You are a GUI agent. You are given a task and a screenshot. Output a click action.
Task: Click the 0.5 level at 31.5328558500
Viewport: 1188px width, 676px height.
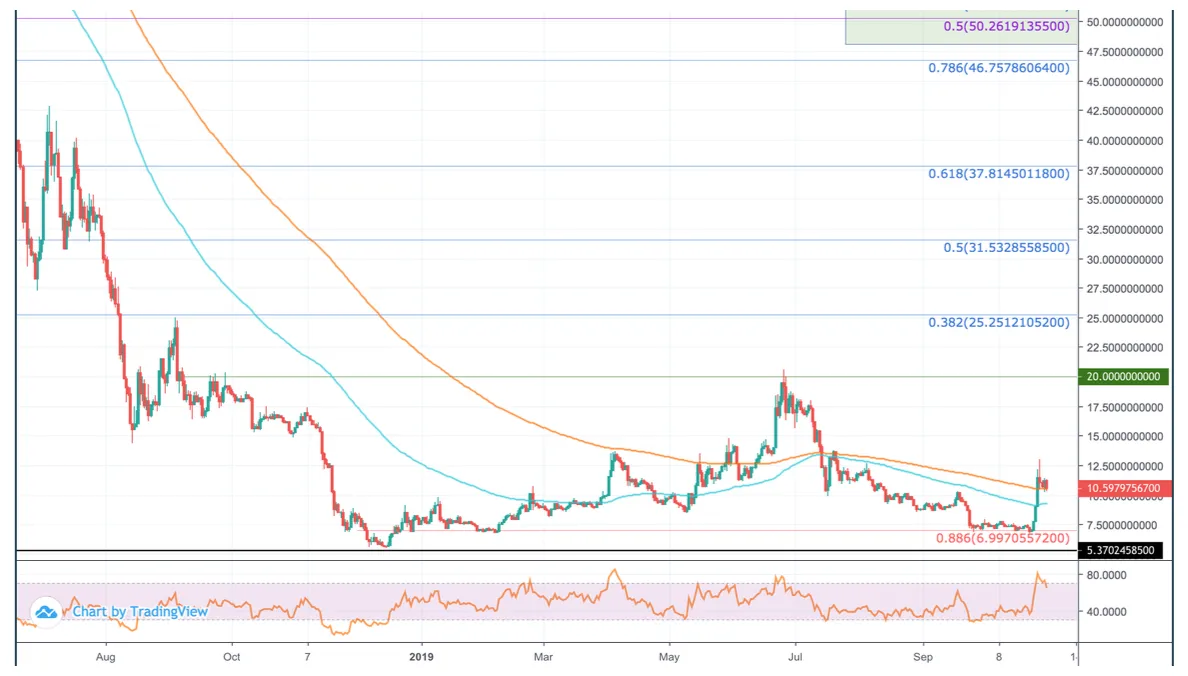pyautogui.click(x=1005, y=247)
